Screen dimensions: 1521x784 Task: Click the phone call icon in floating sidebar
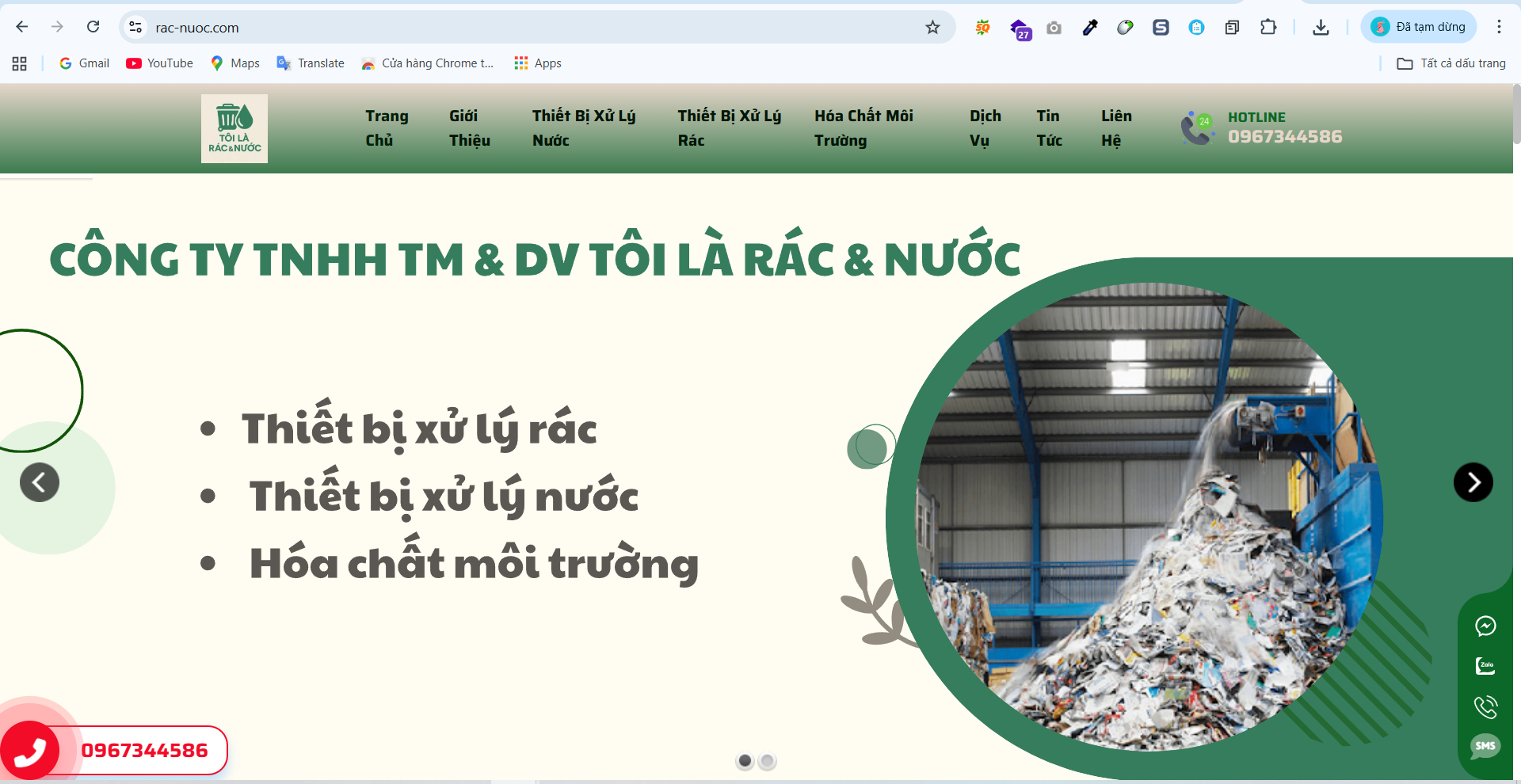click(x=1486, y=706)
